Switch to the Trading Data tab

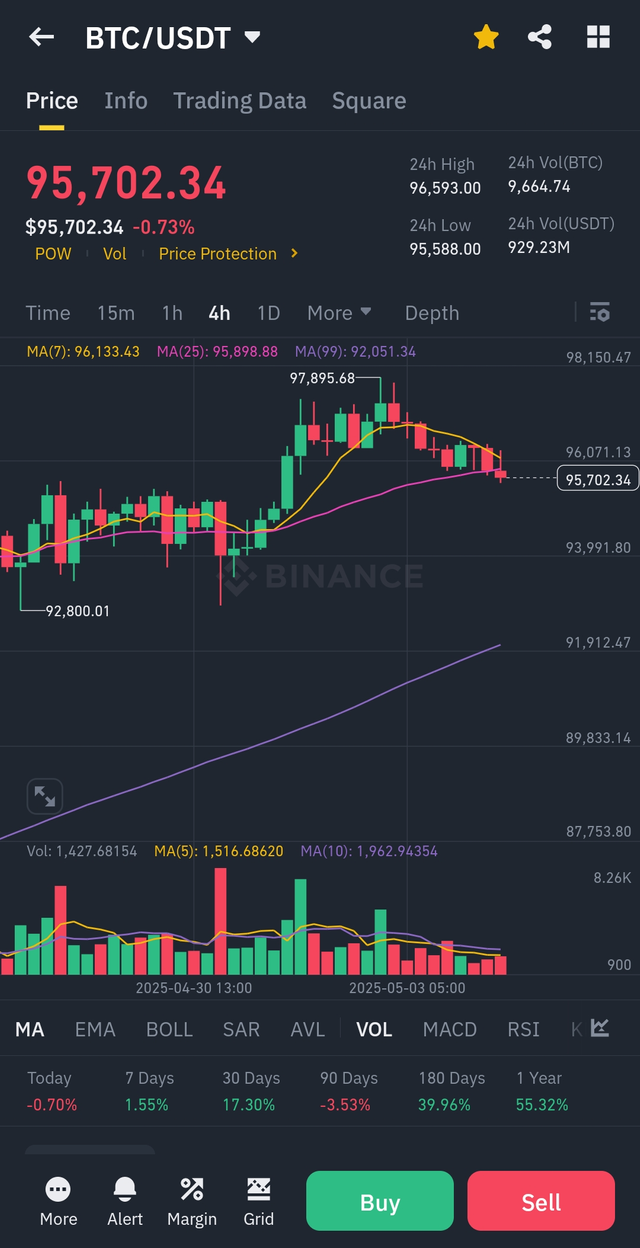pos(240,101)
